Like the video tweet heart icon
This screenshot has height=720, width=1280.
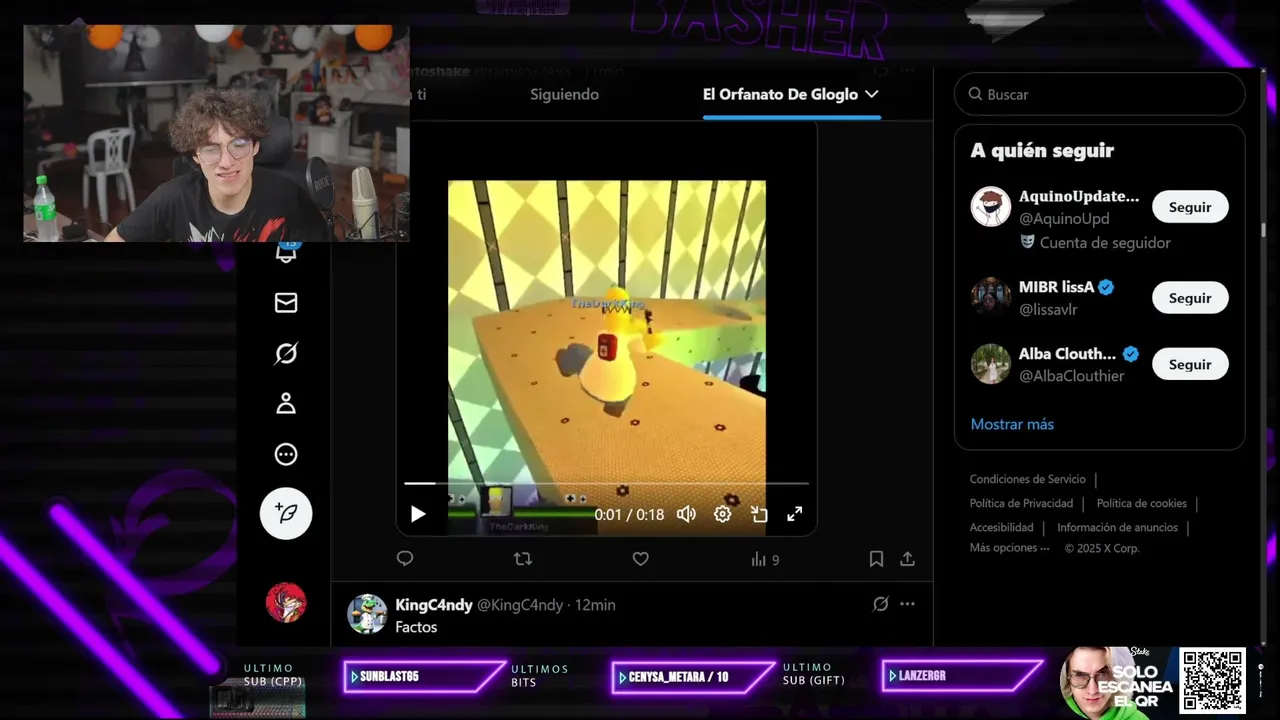click(x=641, y=559)
